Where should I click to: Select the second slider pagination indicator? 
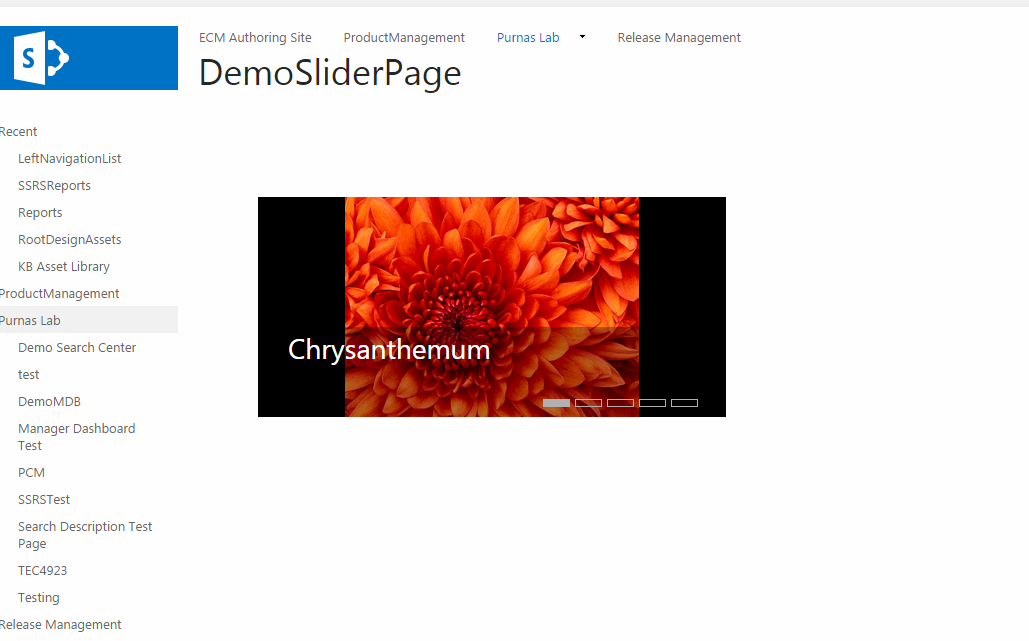pyautogui.click(x=588, y=402)
